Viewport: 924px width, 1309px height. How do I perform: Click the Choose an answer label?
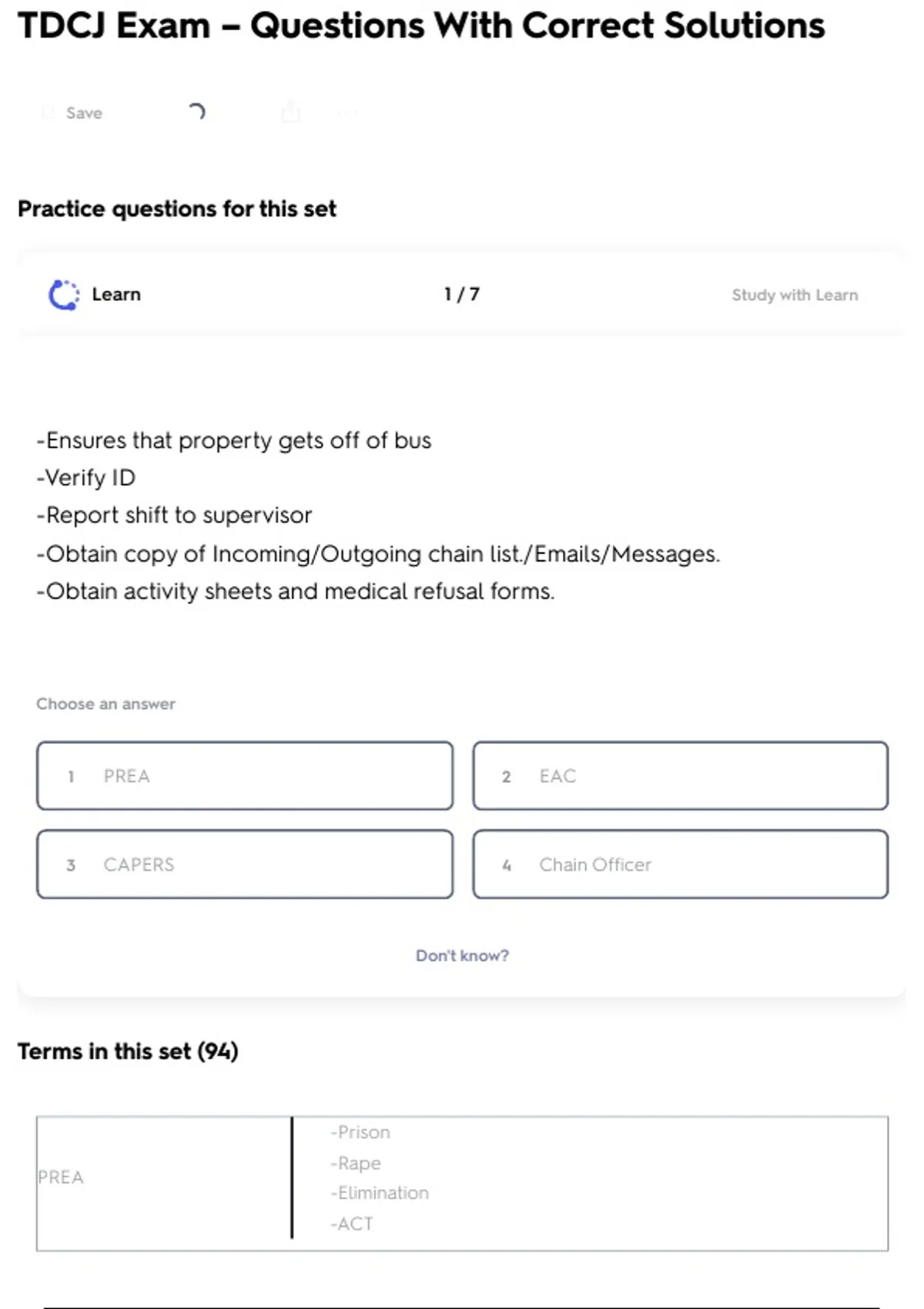(105, 704)
